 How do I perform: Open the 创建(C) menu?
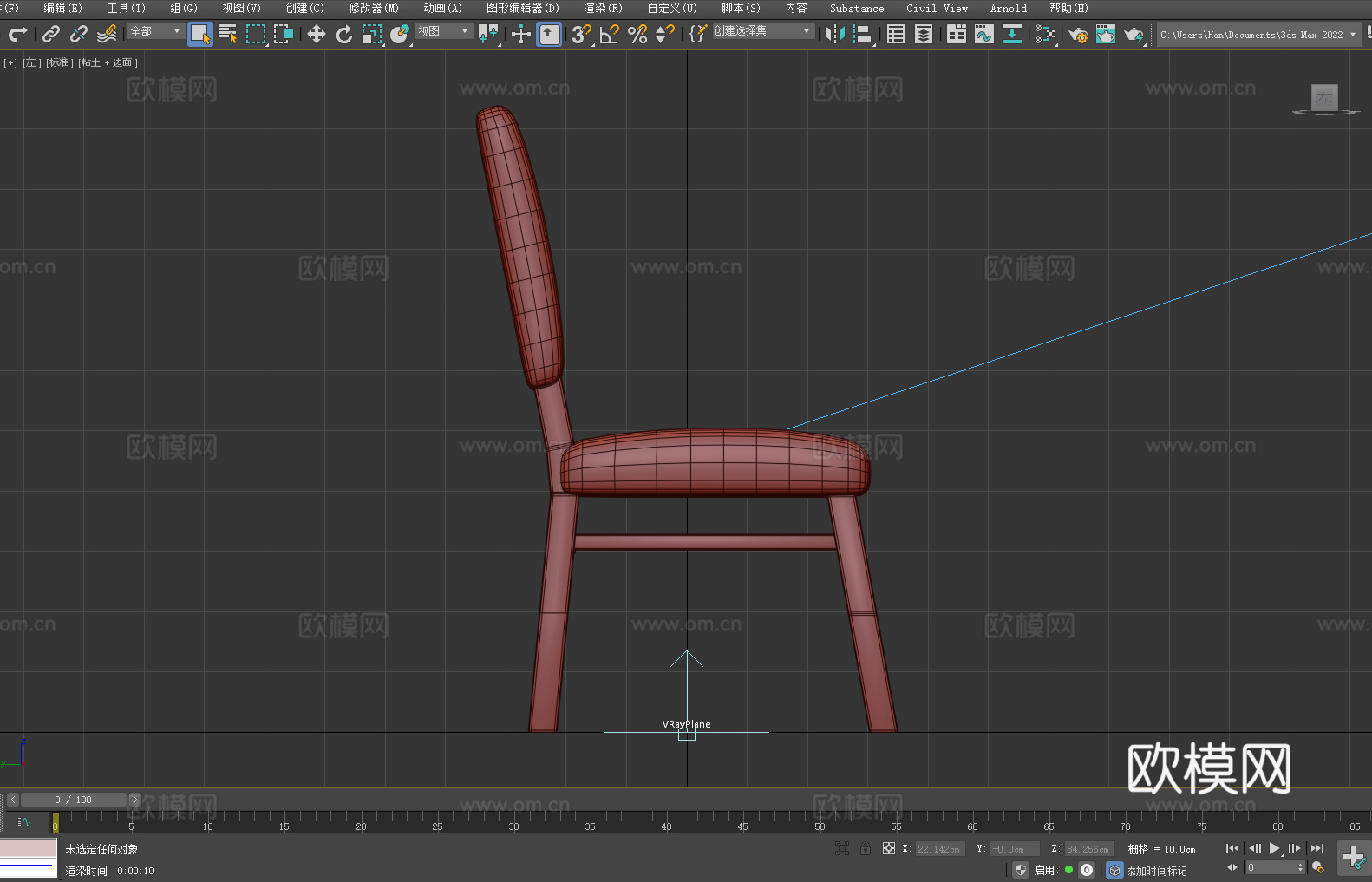[x=304, y=8]
